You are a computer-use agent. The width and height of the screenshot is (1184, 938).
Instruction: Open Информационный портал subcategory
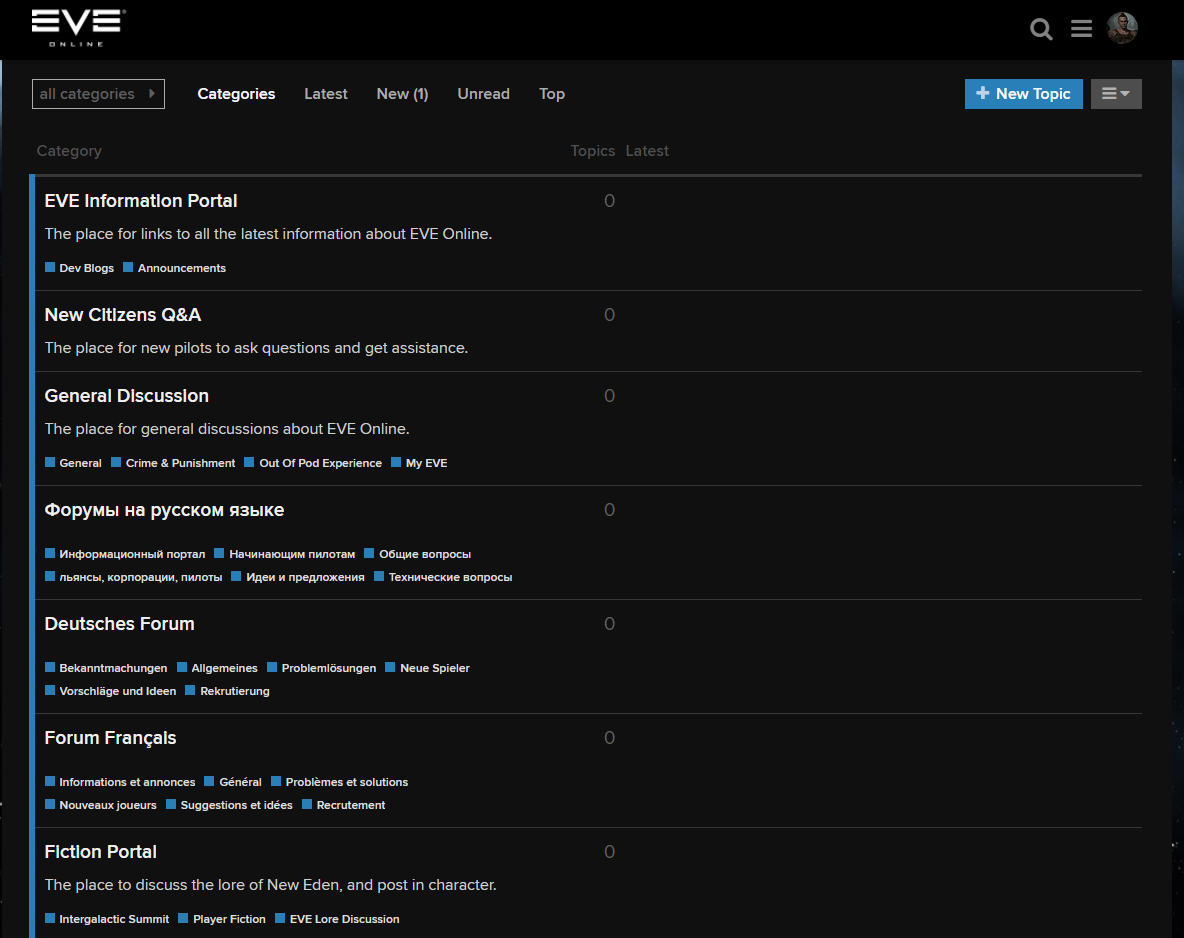125,554
